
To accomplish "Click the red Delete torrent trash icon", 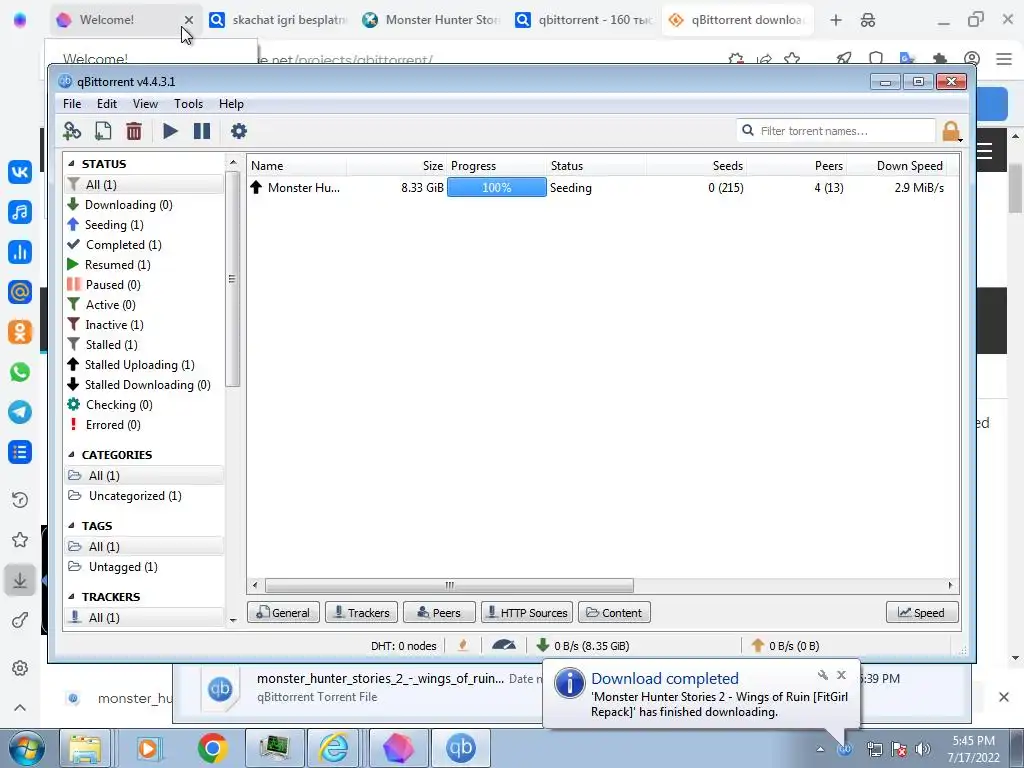I will (x=134, y=131).
